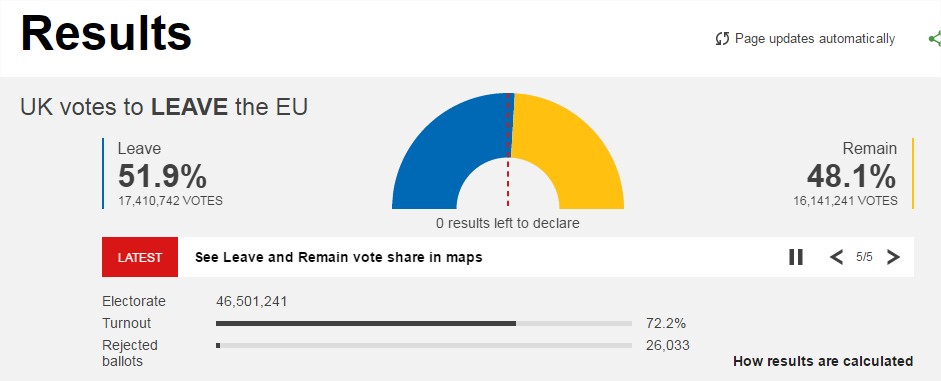Click the Electorate count 46,501,241

click(x=251, y=301)
